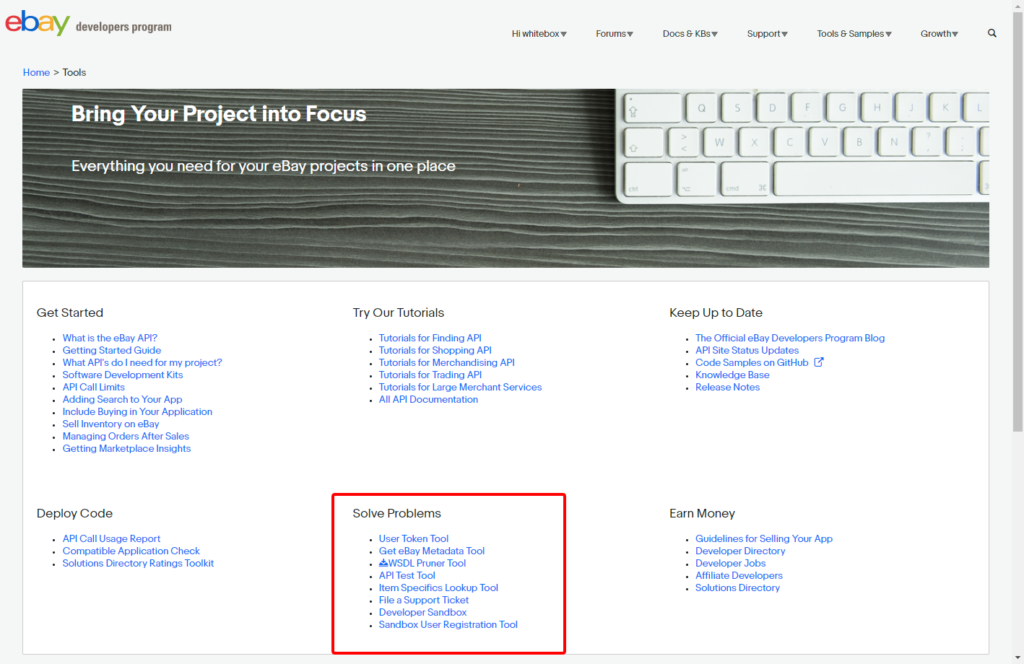Expand Tools & Samples menu
Image resolution: width=1024 pixels, height=664 pixels.
click(x=854, y=34)
